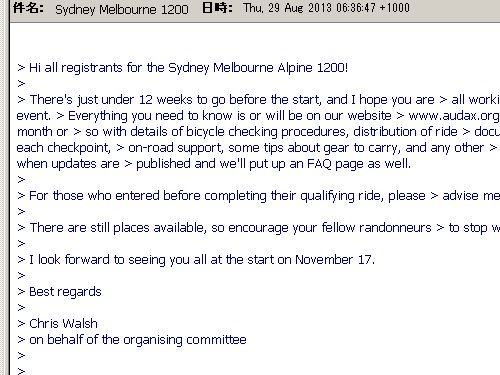Image resolution: width=500 pixels, height=375 pixels.
Task: Open the www.audax.org website link
Action: [454, 116]
